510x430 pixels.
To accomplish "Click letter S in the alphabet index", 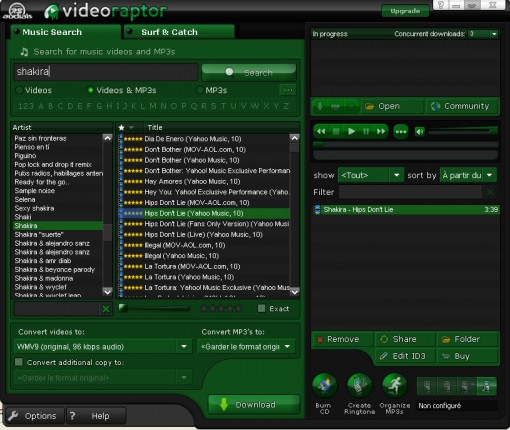I will (x=213, y=106).
